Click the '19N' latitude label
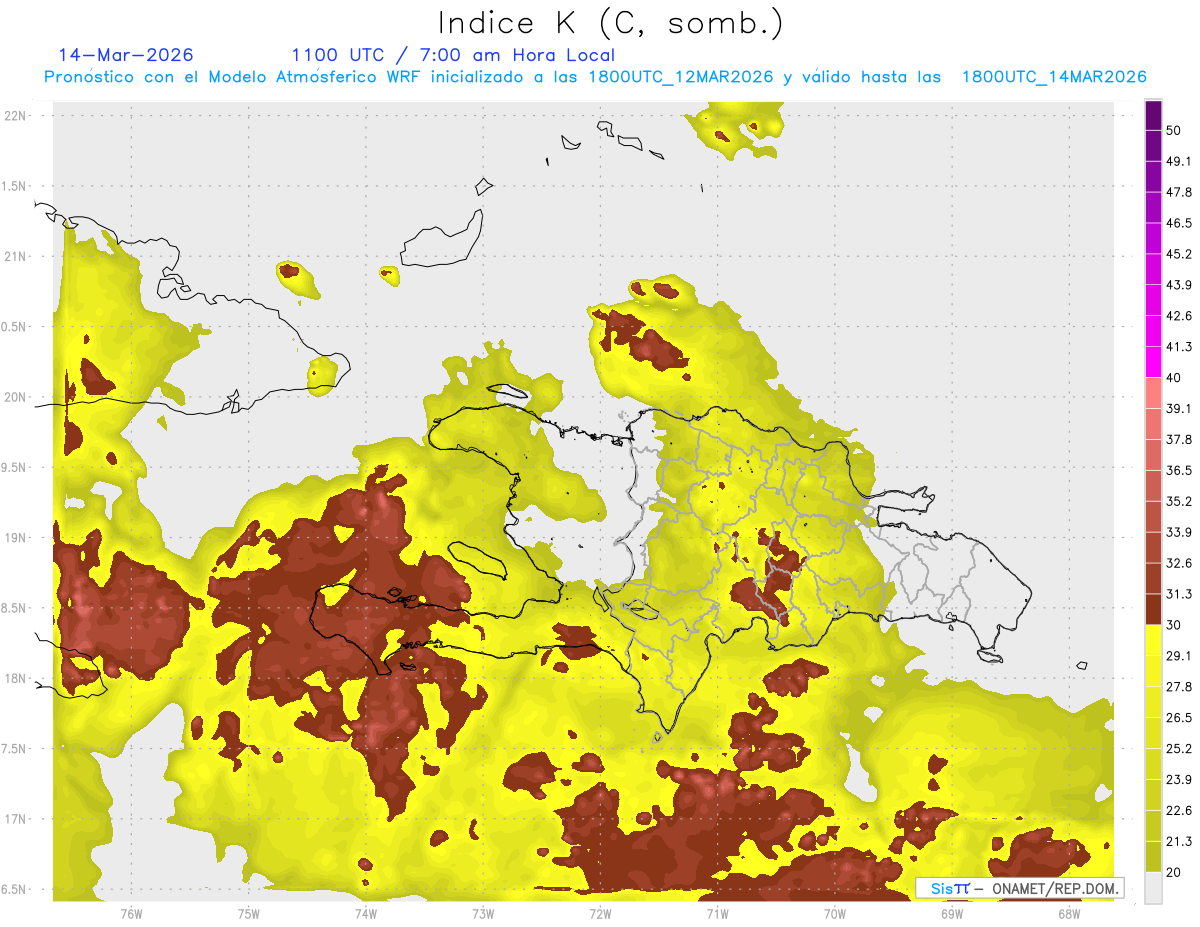The width and height of the screenshot is (1200, 927). [x=16, y=537]
